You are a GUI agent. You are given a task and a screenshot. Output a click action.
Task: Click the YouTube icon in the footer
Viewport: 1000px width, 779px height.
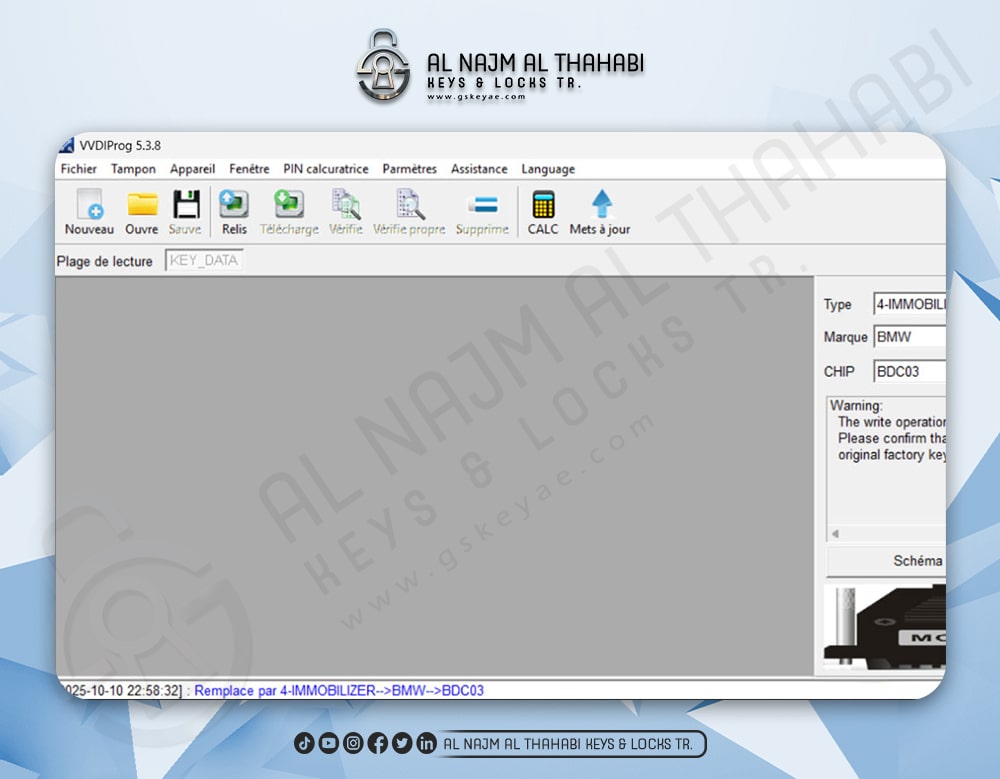pyautogui.click(x=329, y=743)
